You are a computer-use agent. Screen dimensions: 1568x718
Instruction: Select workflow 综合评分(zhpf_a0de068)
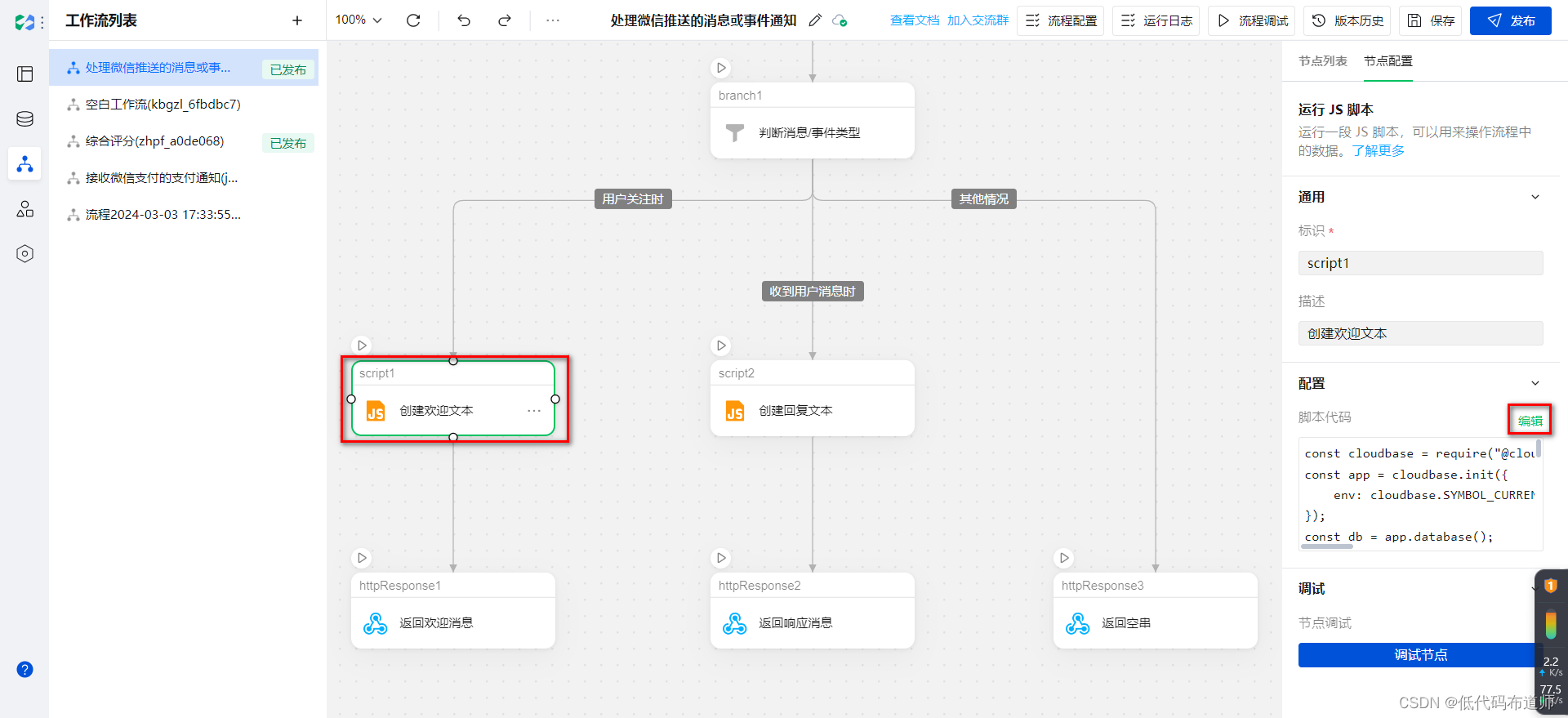(184, 141)
